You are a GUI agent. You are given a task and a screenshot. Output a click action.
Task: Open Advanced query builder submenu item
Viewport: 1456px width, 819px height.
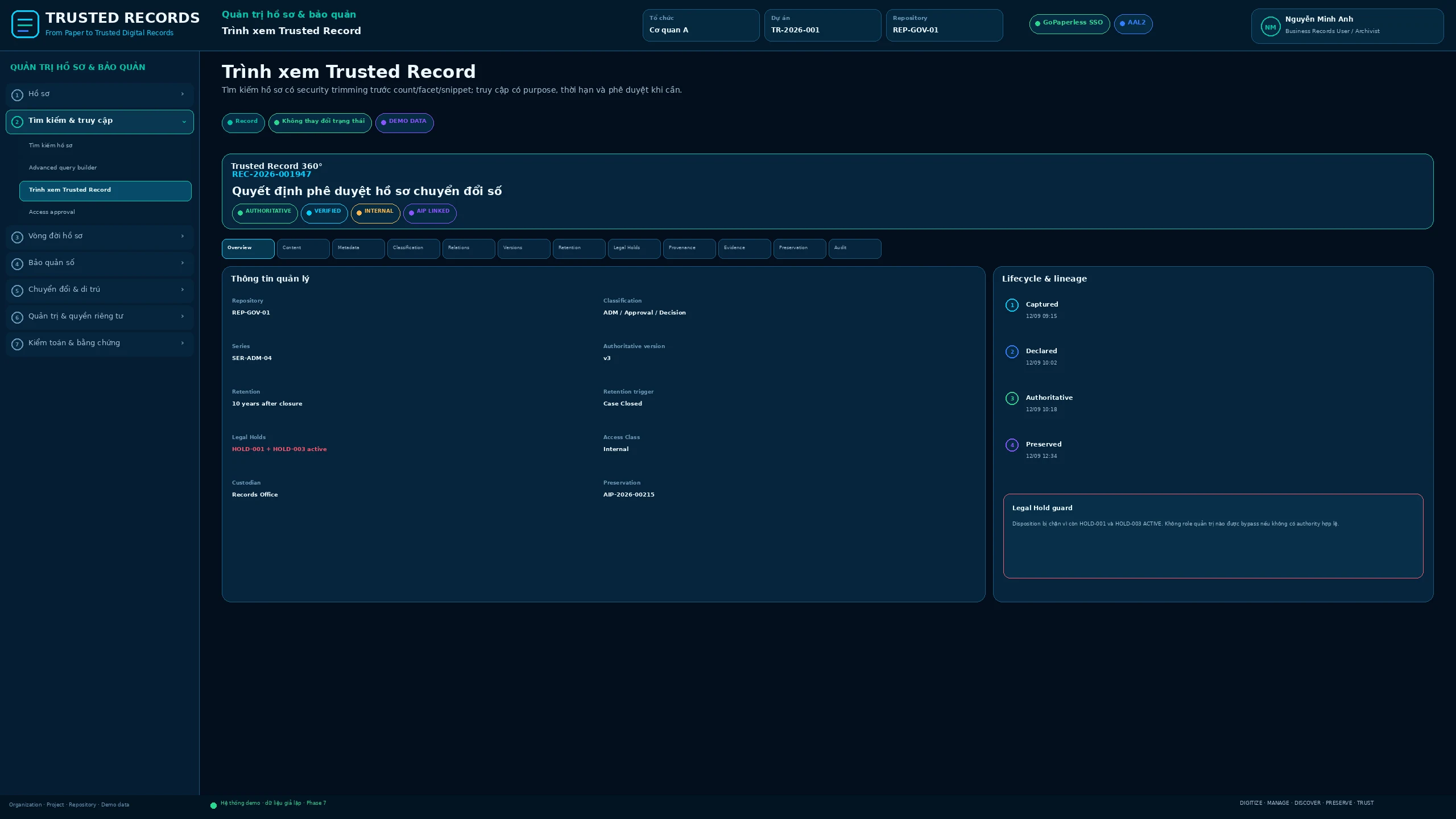[x=105, y=168]
